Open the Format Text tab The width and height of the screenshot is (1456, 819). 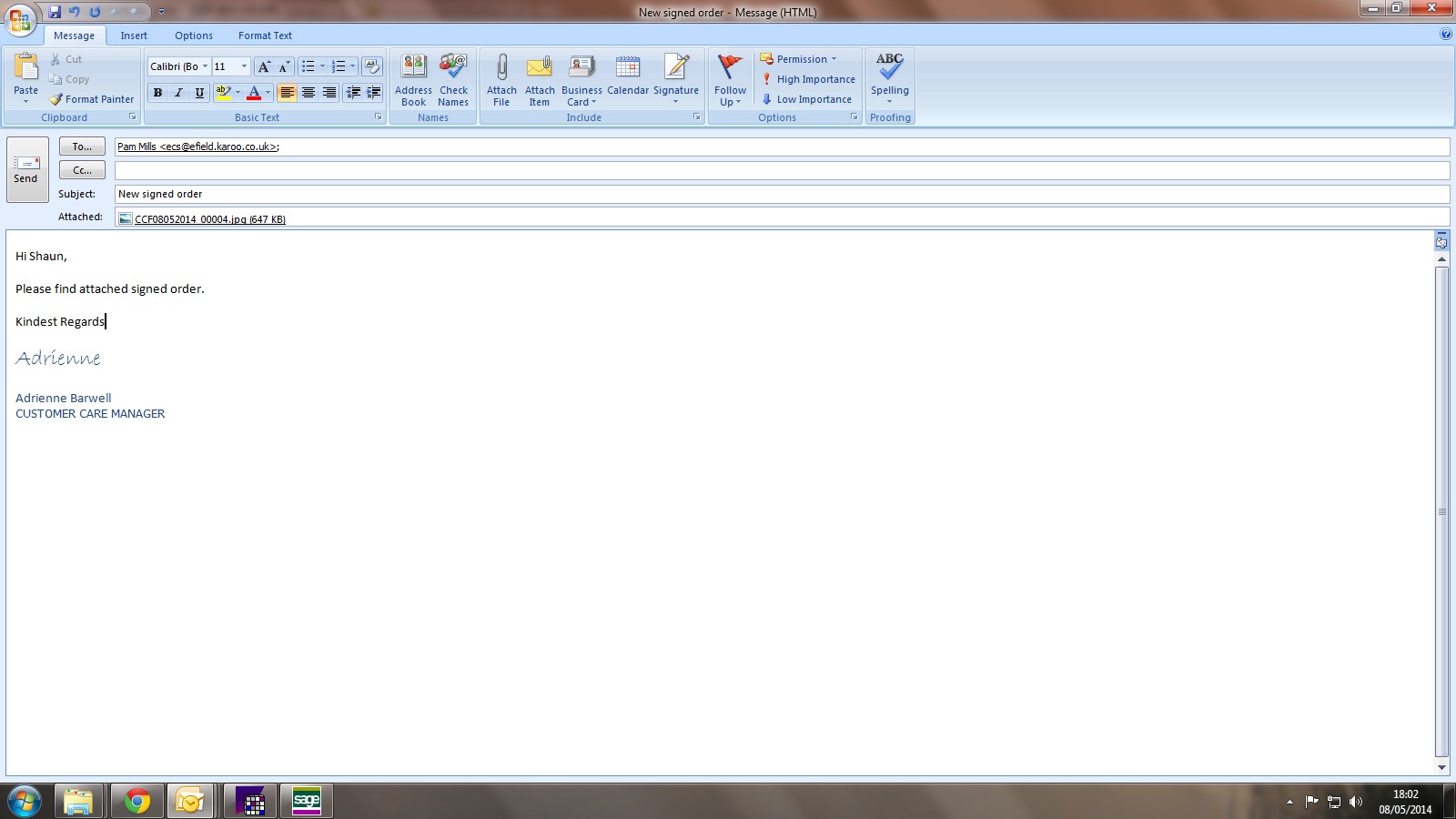click(x=265, y=35)
